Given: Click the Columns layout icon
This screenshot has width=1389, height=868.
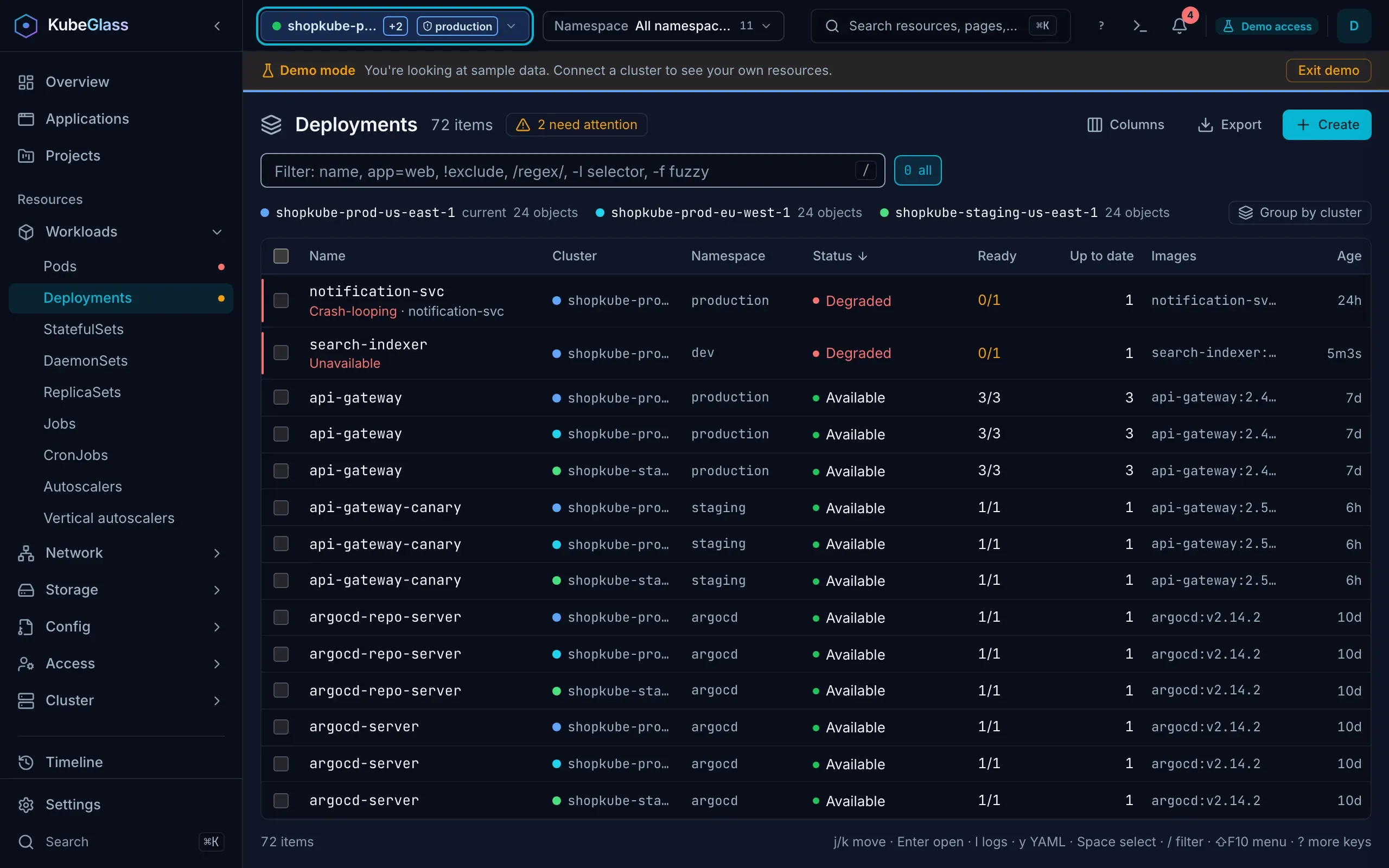Looking at the screenshot, I should pos(1094,125).
